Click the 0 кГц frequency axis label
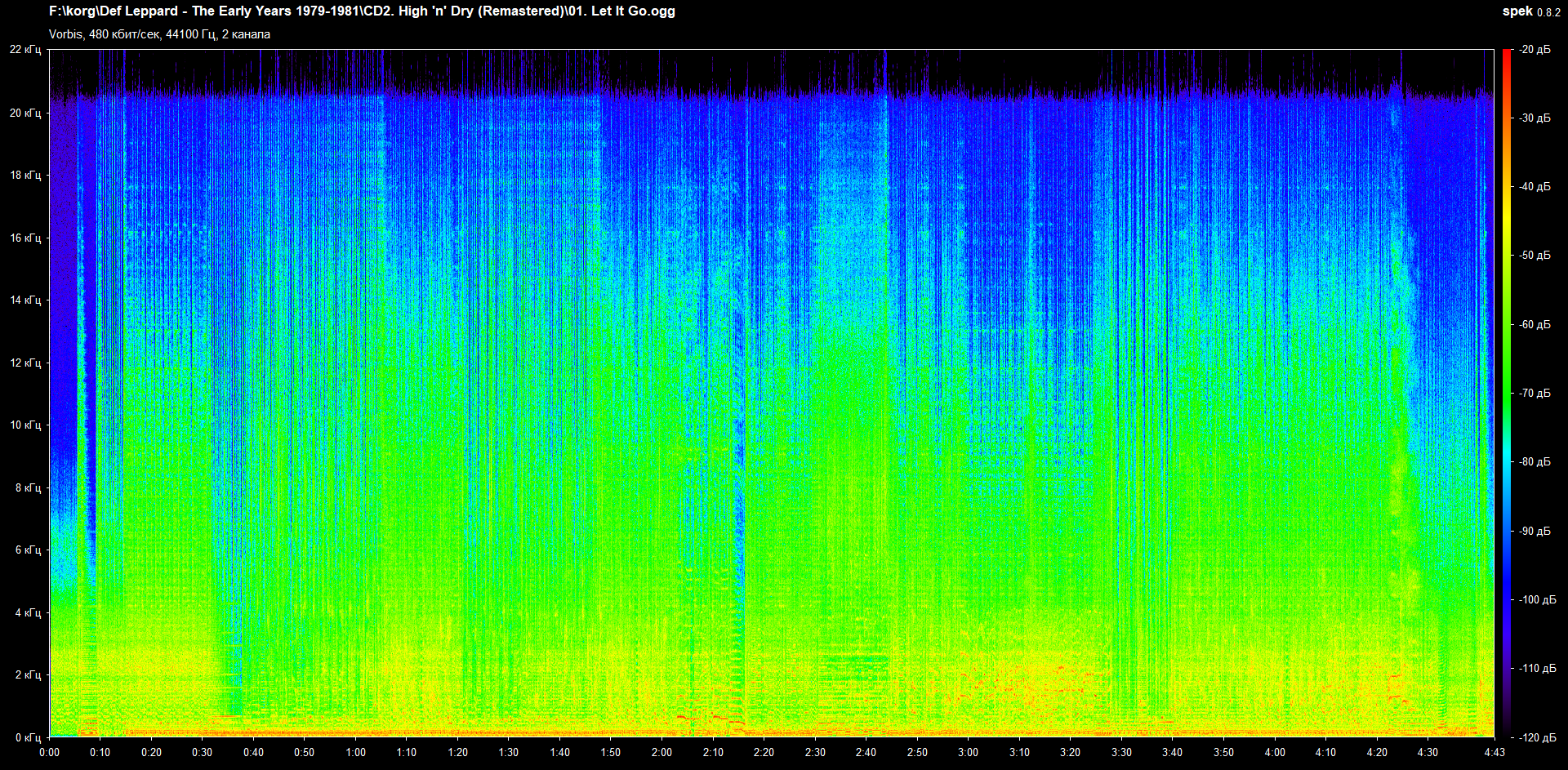 (x=28, y=737)
